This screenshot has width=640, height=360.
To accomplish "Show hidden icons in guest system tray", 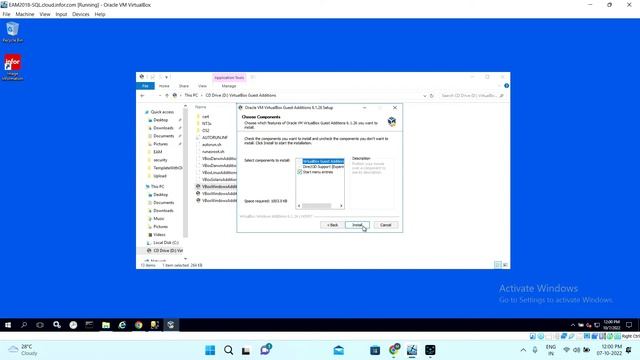I will click(573, 325).
